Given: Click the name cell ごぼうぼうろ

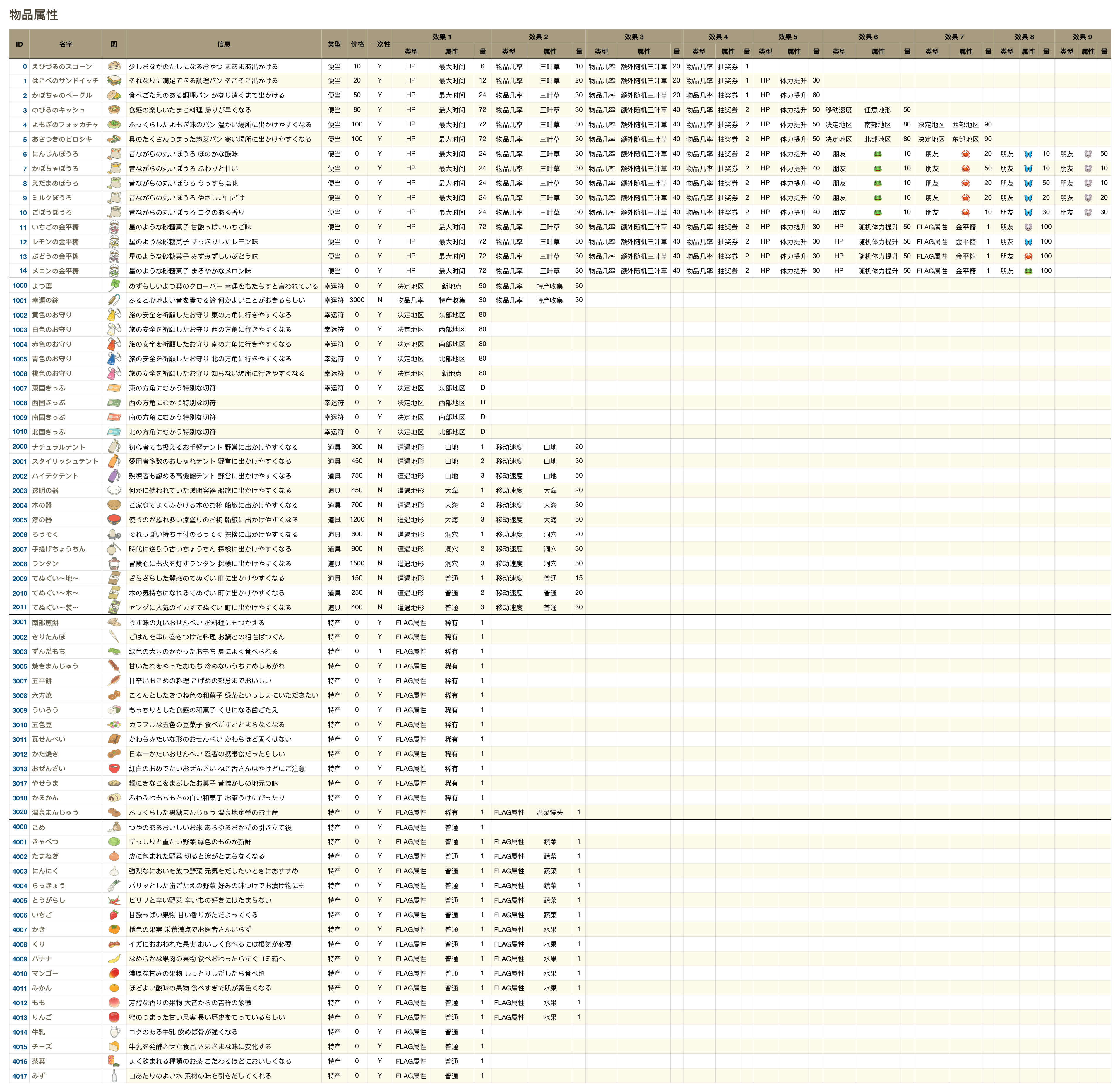Looking at the screenshot, I should 66,212.
